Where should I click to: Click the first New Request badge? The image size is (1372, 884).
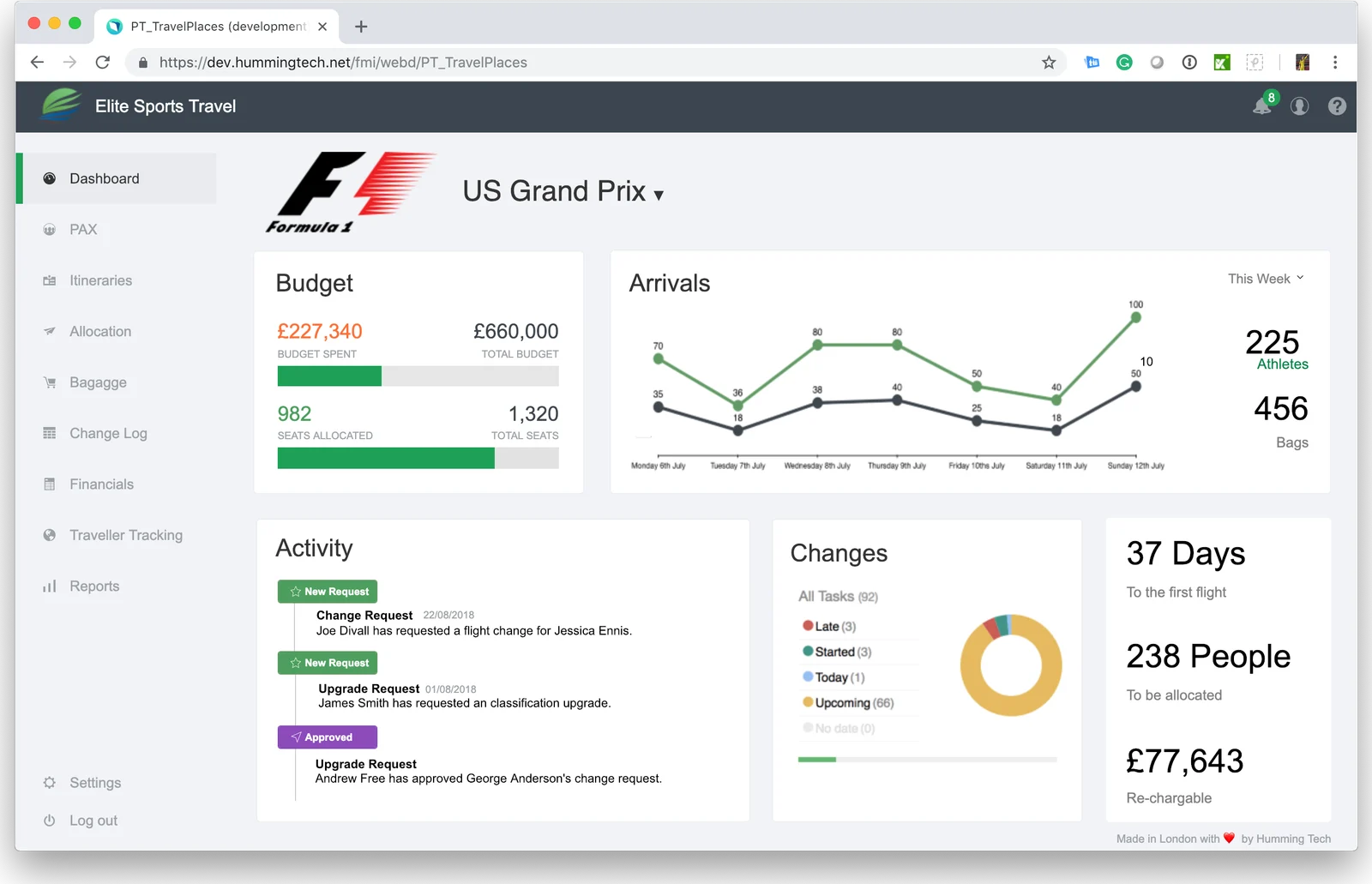(x=328, y=592)
